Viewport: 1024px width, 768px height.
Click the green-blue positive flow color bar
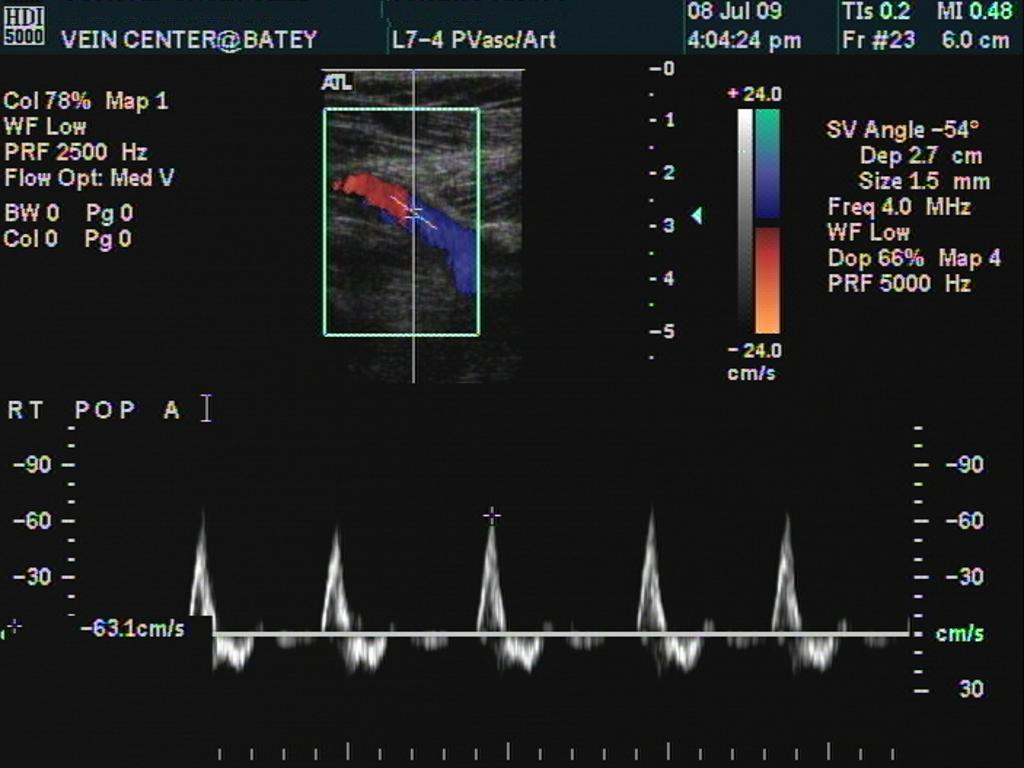click(767, 163)
